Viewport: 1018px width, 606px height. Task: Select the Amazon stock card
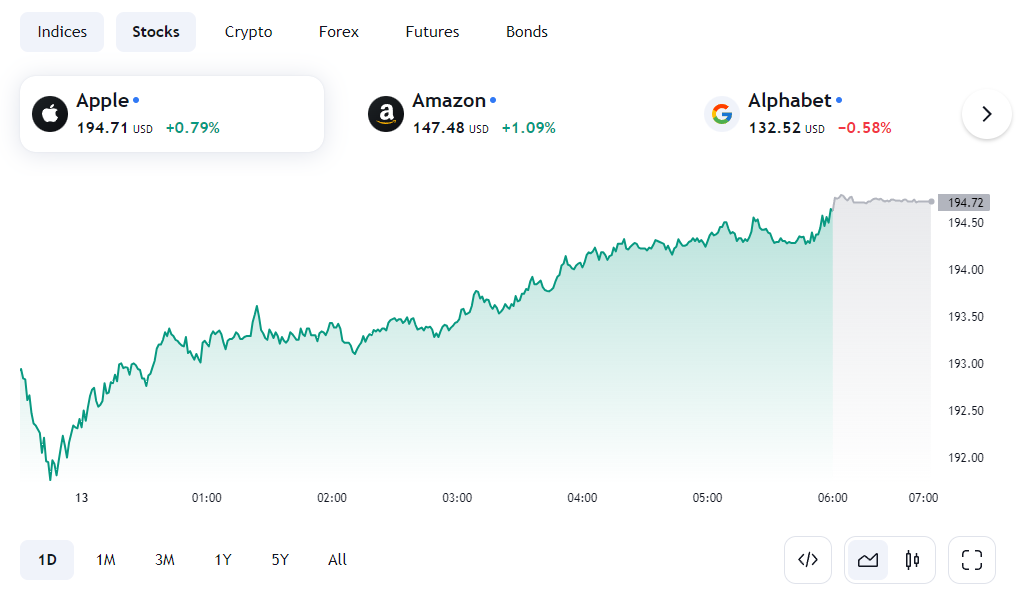pos(508,114)
